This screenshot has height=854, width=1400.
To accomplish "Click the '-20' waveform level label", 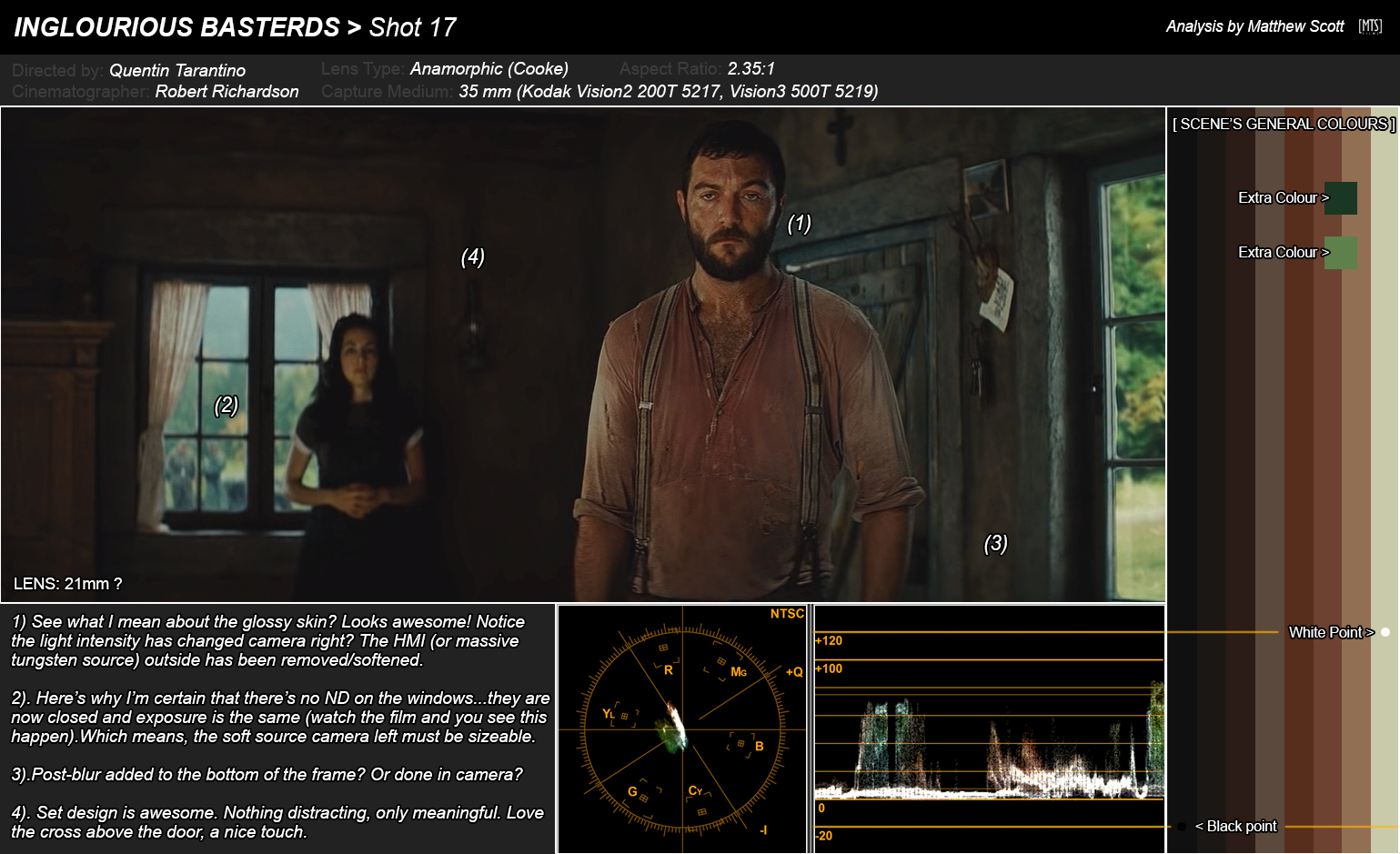I will 823,836.
